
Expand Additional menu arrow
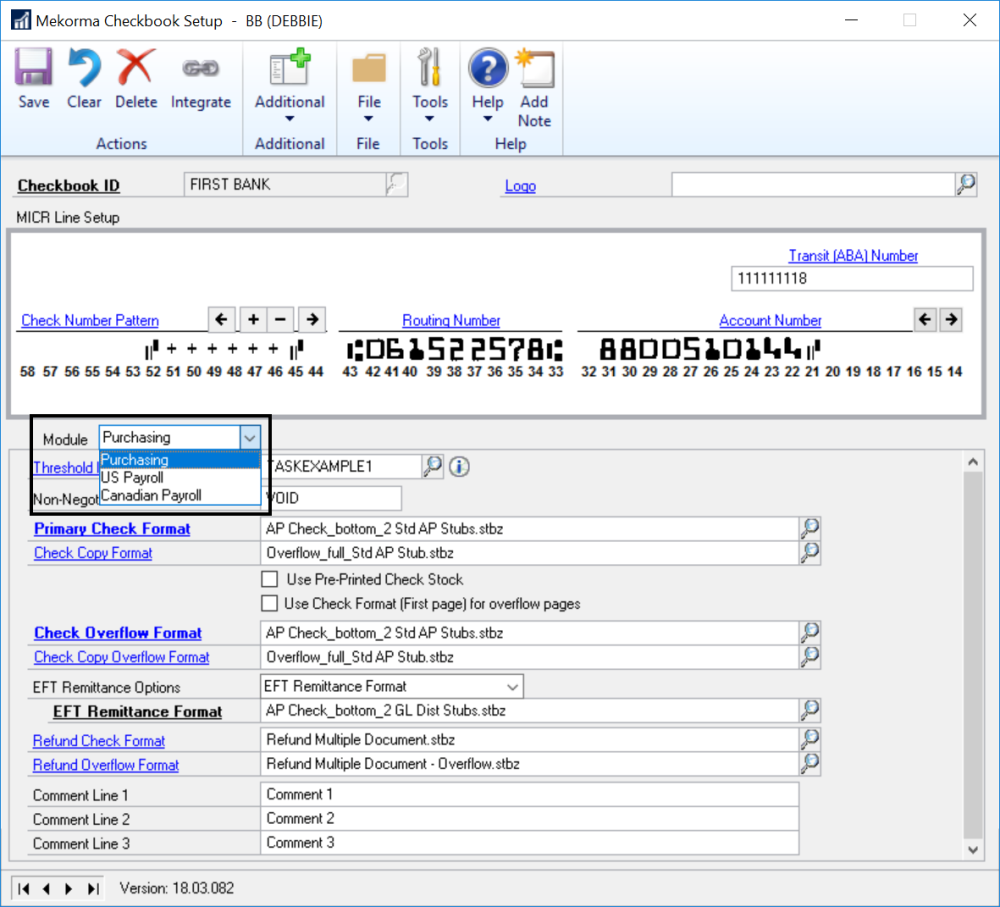click(x=290, y=119)
